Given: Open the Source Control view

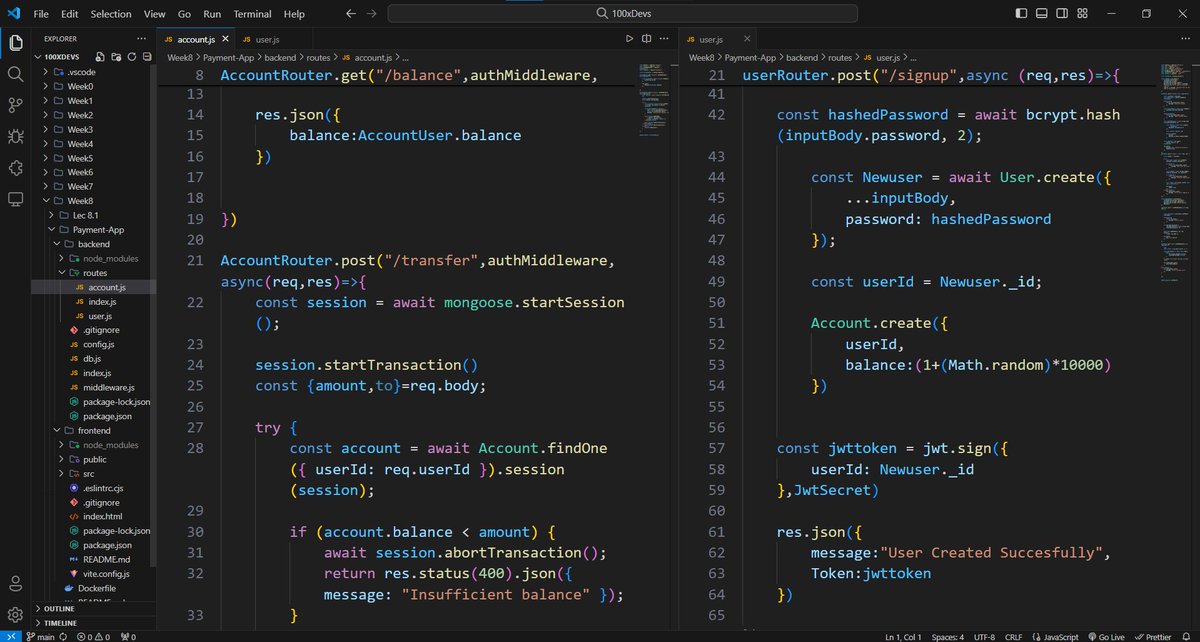Looking at the screenshot, I should [15, 105].
